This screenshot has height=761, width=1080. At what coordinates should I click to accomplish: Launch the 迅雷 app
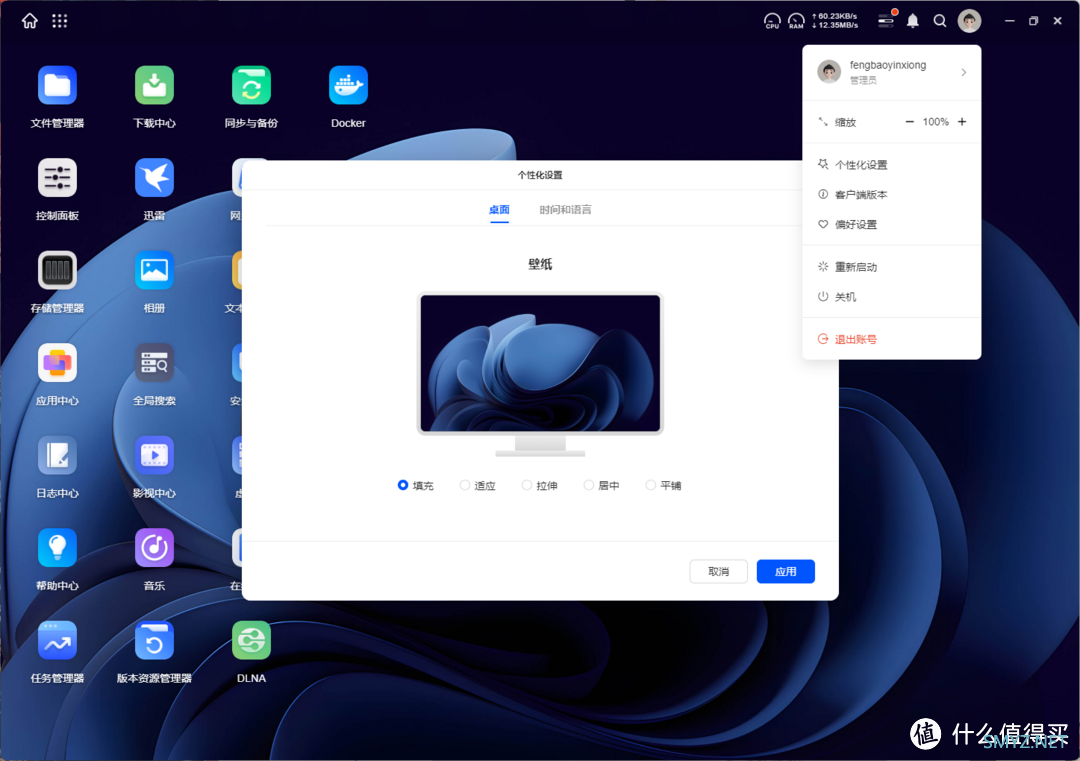pyautogui.click(x=154, y=178)
